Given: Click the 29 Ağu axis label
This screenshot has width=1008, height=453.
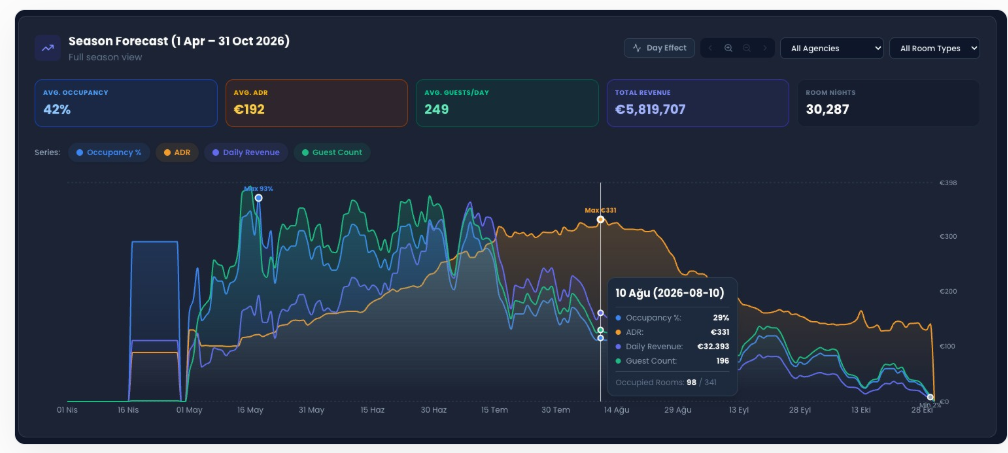Looking at the screenshot, I should (x=678, y=410).
